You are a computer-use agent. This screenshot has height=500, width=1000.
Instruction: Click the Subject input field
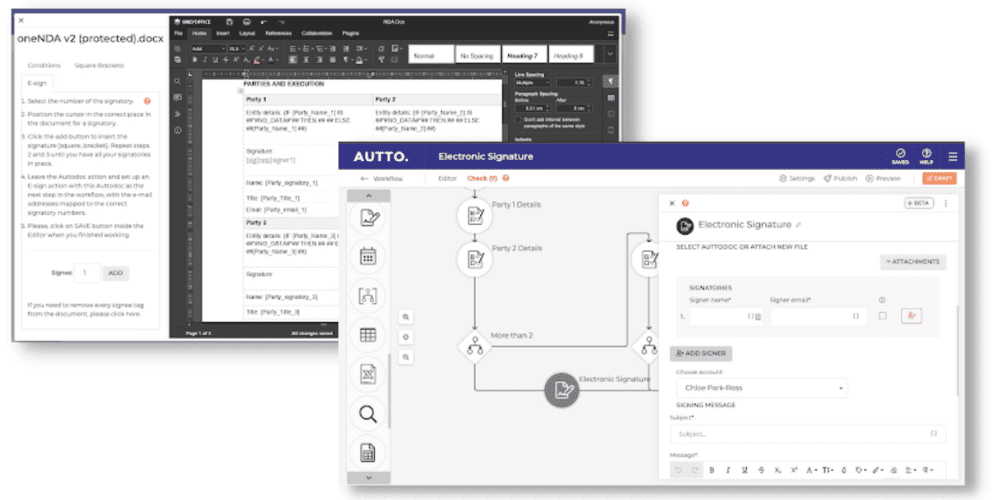tap(807, 434)
